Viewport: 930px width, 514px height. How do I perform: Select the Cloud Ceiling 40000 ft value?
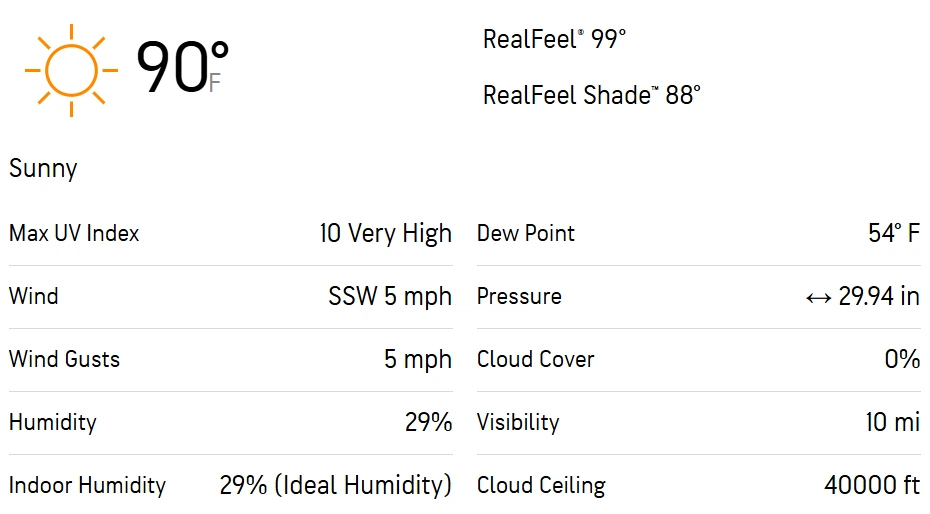coord(872,485)
